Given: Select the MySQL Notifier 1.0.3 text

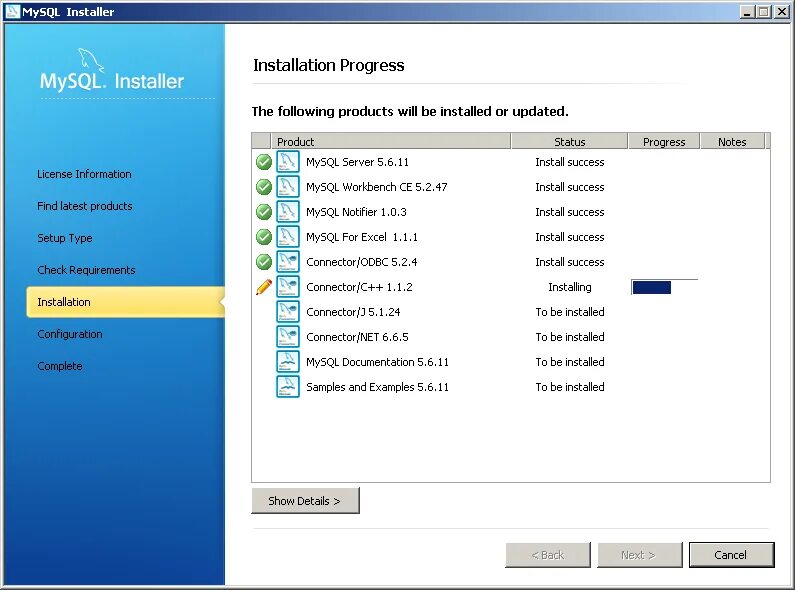Looking at the screenshot, I should point(356,212).
